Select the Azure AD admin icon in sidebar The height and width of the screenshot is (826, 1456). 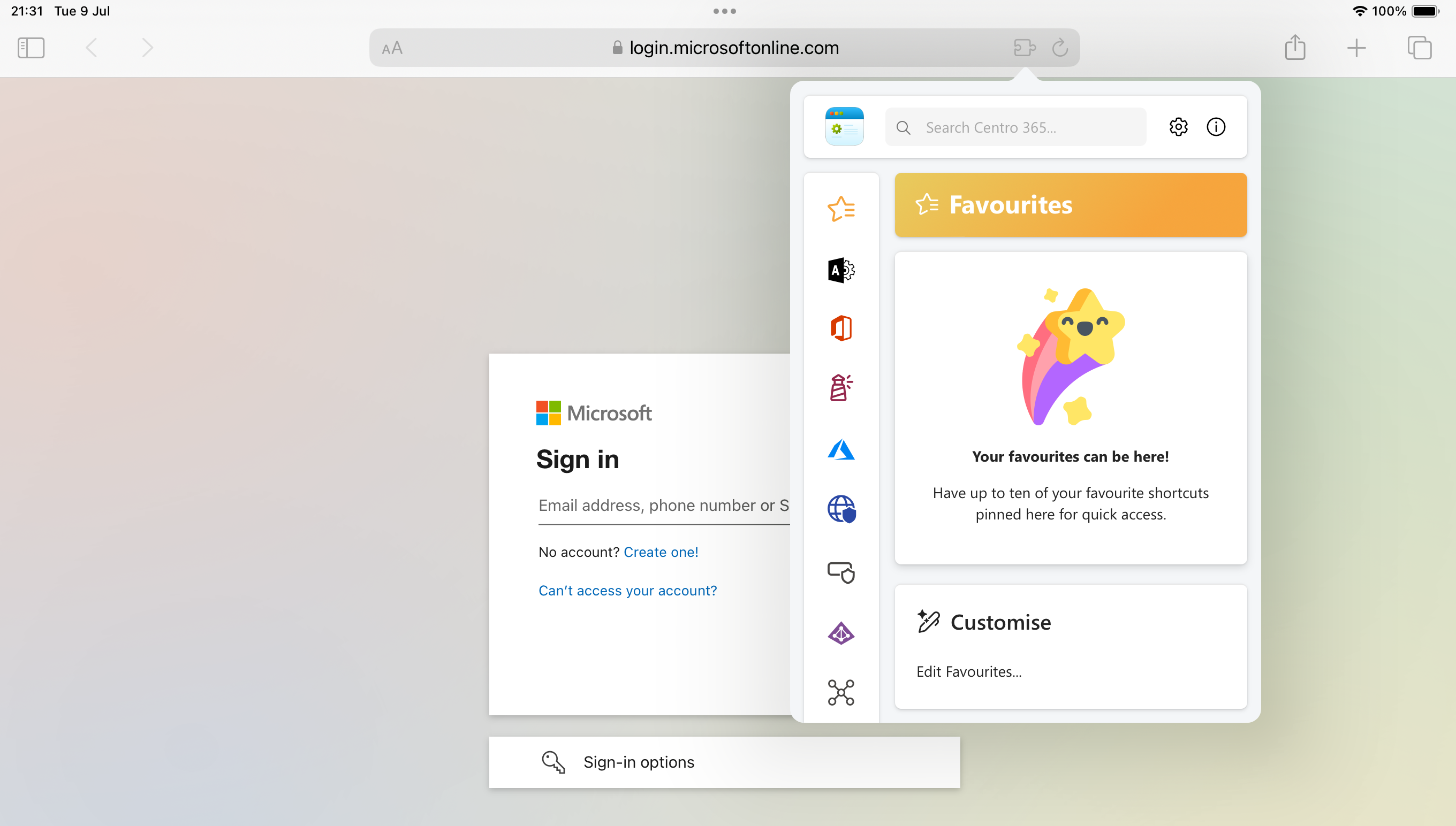tap(840, 270)
